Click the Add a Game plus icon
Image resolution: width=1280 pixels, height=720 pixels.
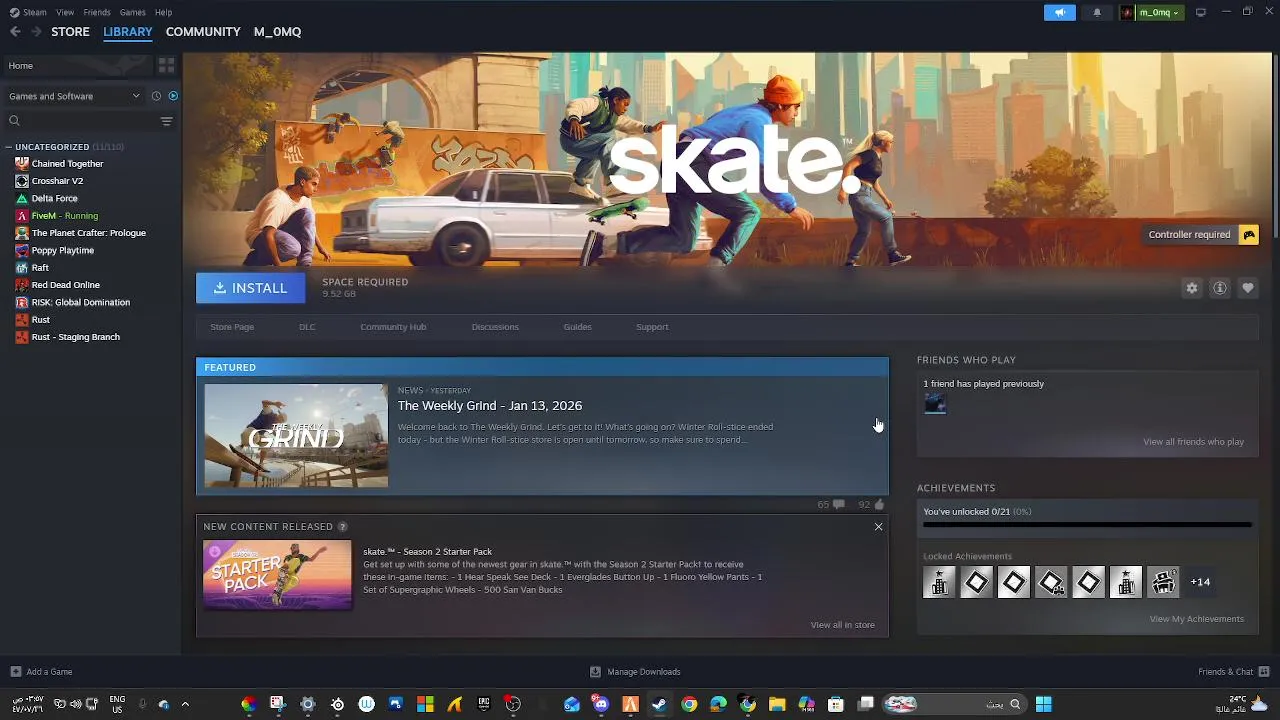tap(15, 672)
